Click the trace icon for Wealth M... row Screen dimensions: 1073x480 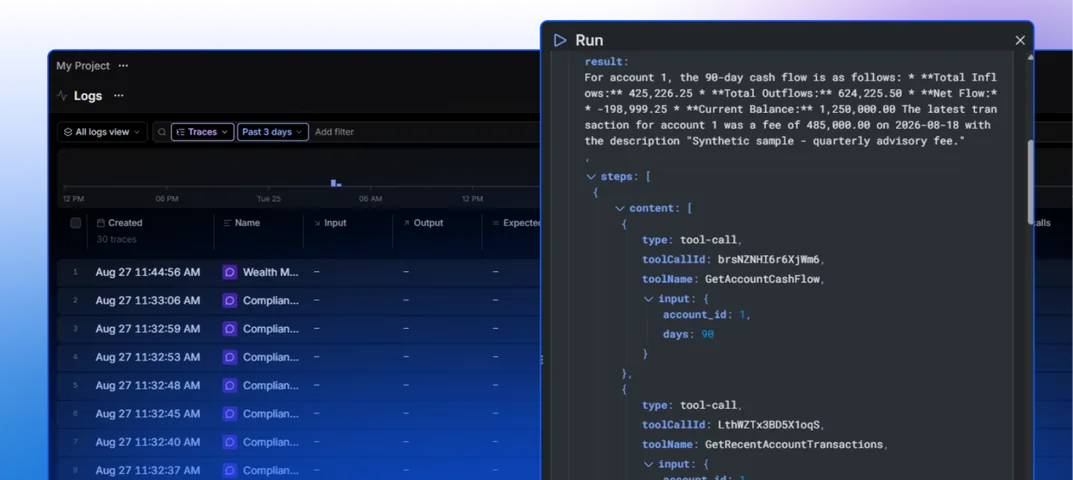click(230, 273)
